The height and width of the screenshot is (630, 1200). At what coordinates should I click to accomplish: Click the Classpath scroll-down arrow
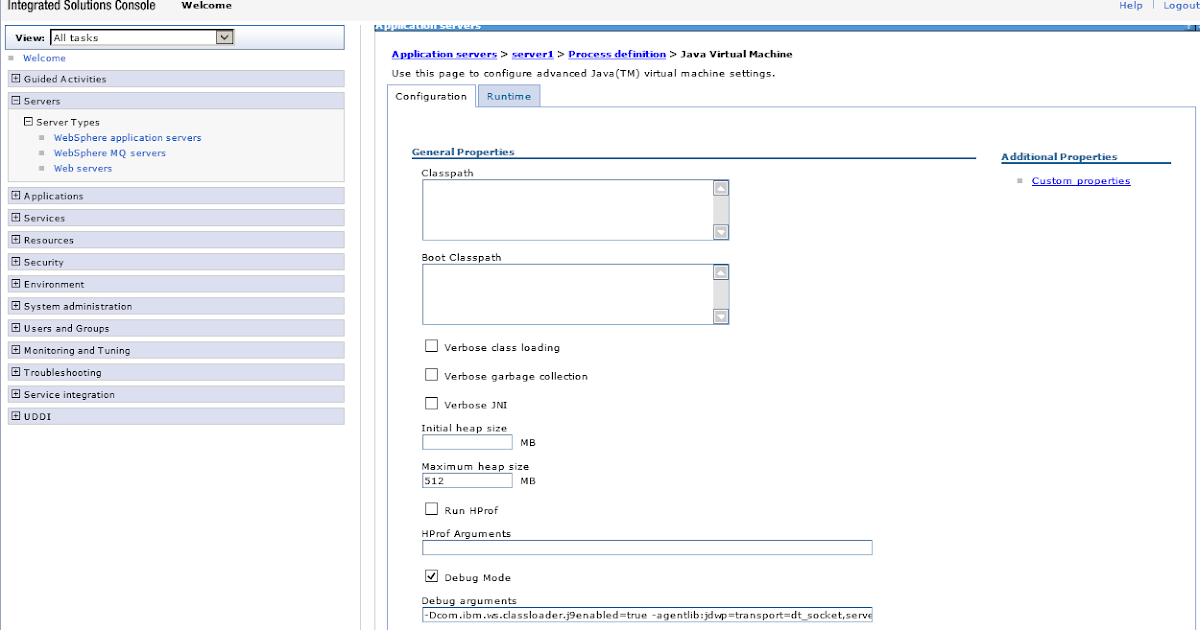pyautogui.click(x=721, y=232)
